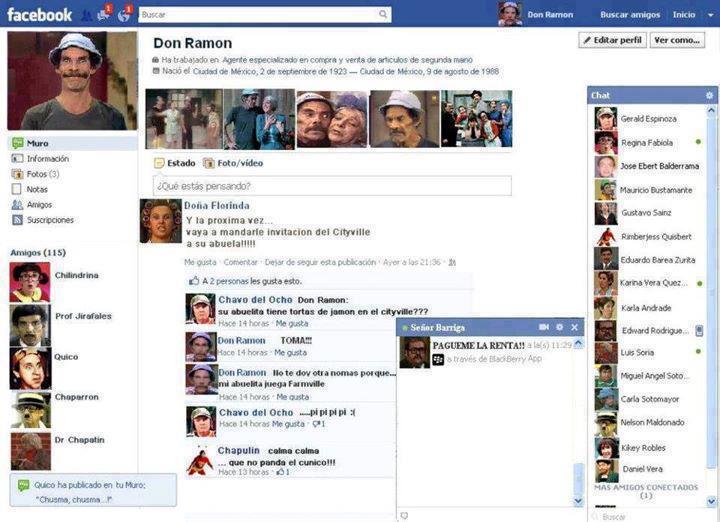This screenshot has width=720, height=522.
Task: Click the chat Buscar field at bottom
Action: pyautogui.click(x=652, y=516)
